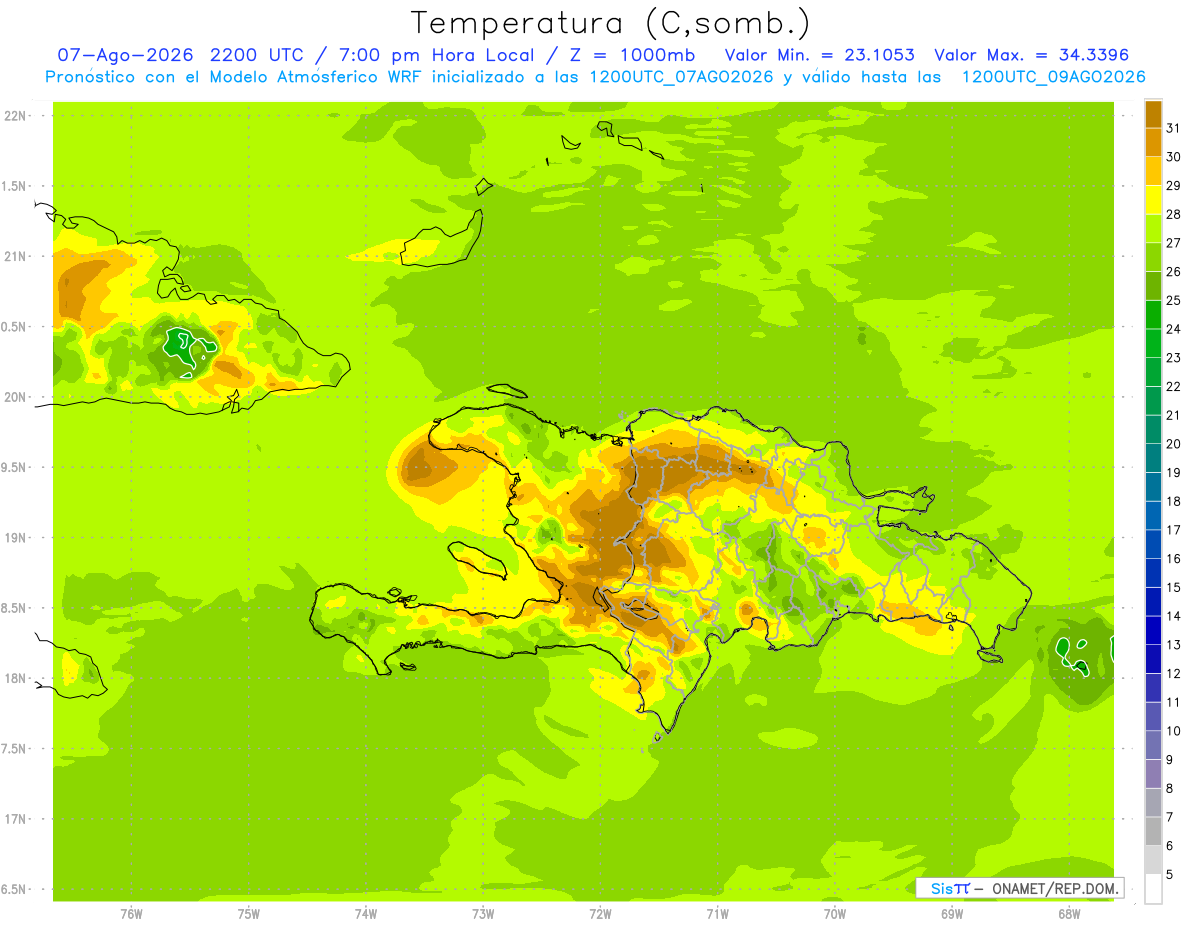Click the 'Valor Min. = 23.1053' text

coord(819,55)
